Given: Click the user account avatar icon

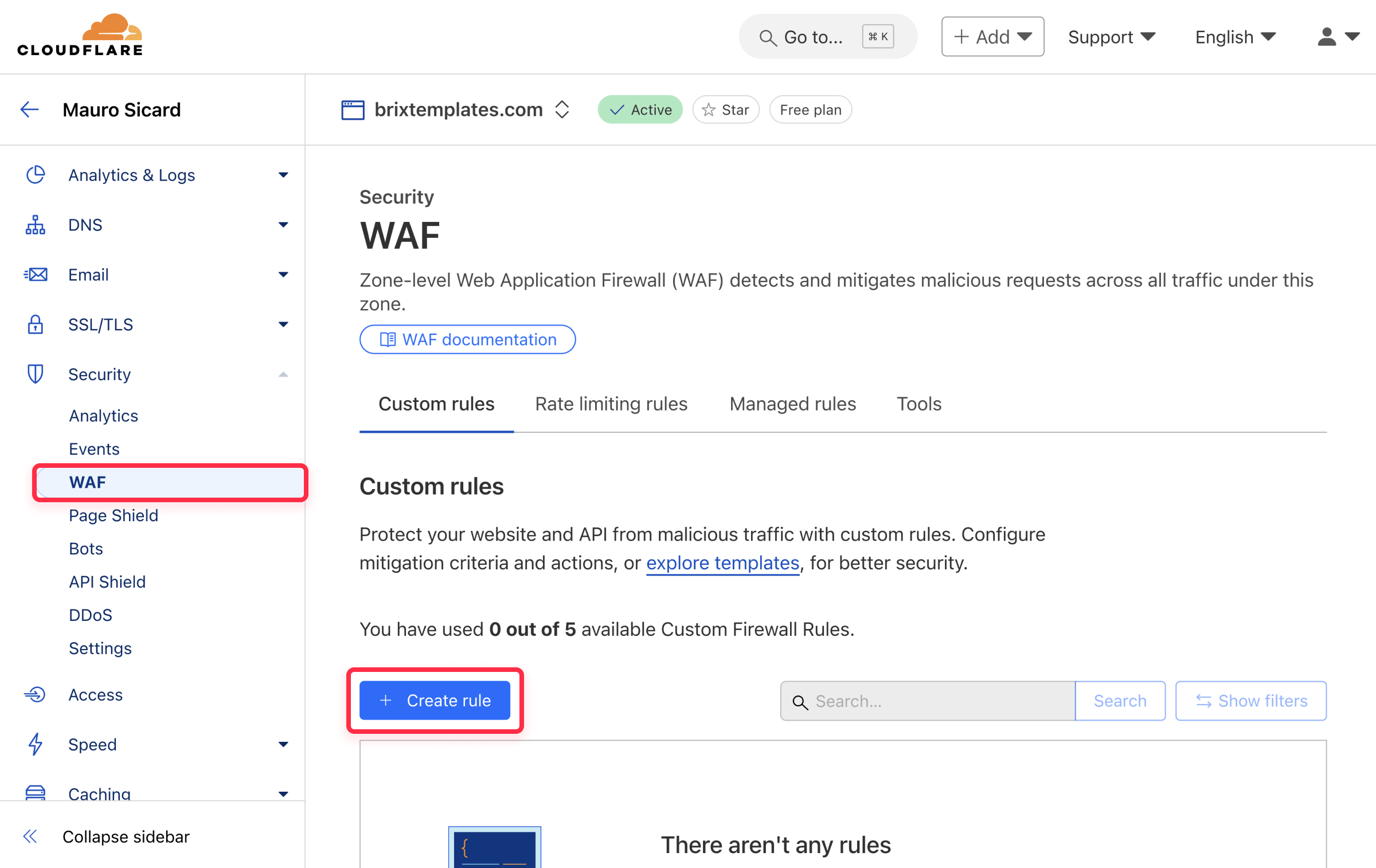Looking at the screenshot, I should [x=1326, y=37].
